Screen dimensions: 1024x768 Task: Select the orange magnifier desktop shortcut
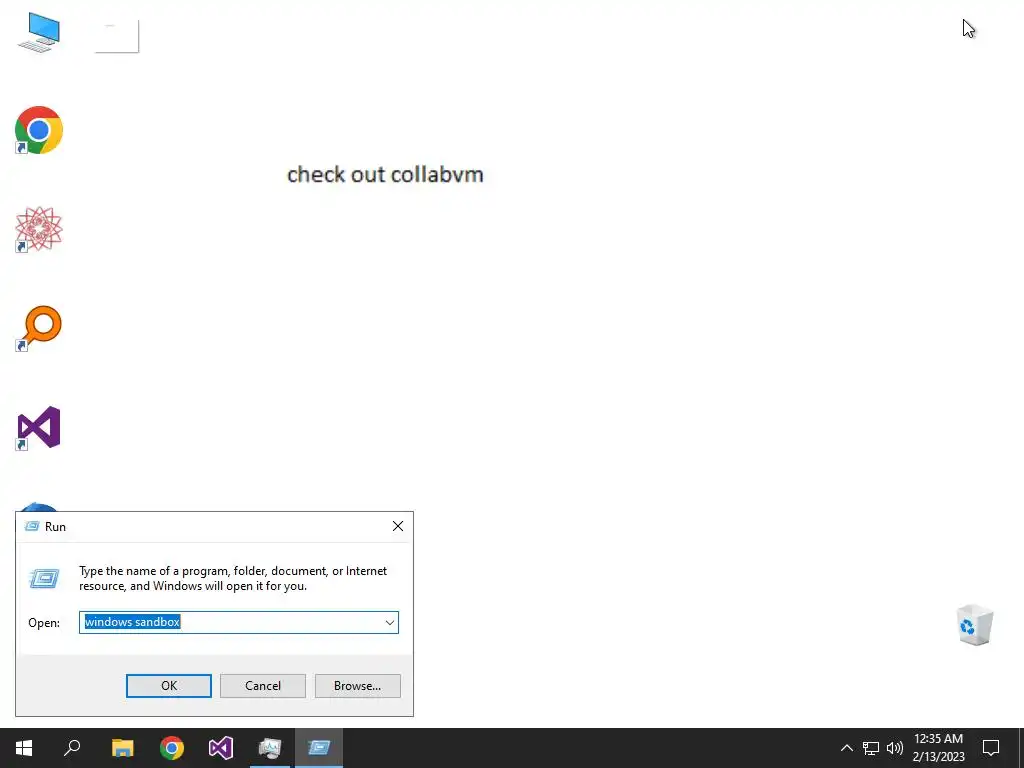tap(39, 328)
